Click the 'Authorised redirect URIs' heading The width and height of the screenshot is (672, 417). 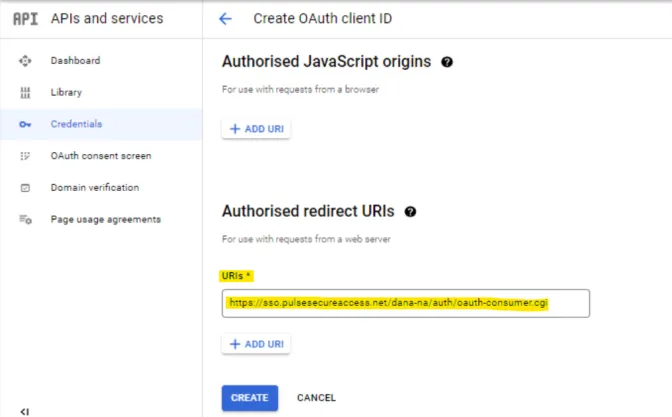[308, 211]
